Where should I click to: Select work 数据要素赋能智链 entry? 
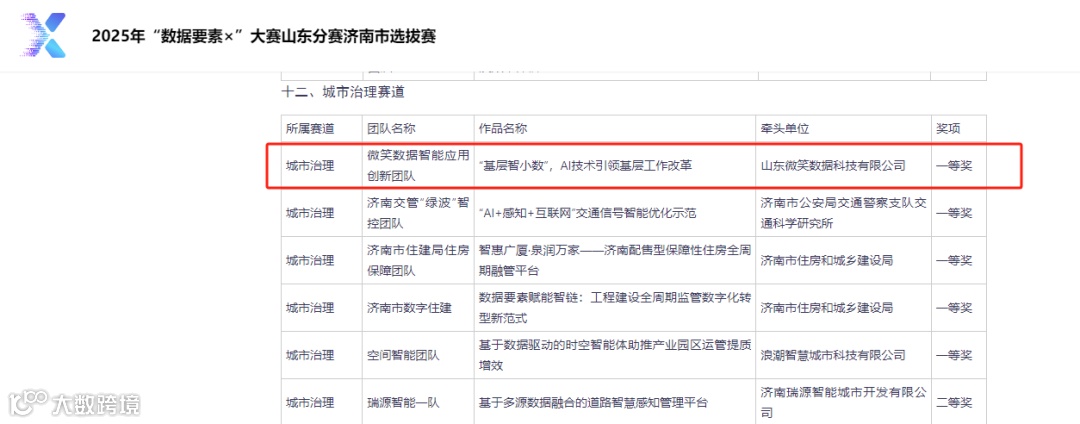coord(614,308)
